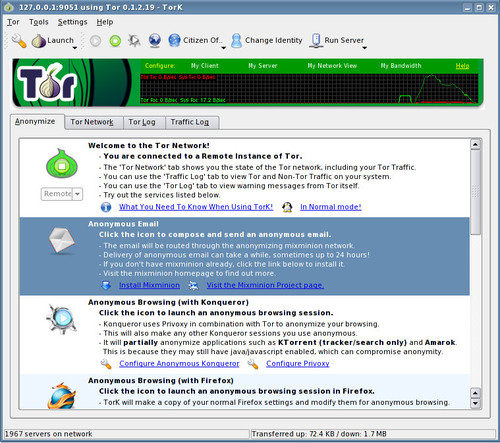Image resolution: width=500 pixels, height=443 pixels.
Task: Click wrench icon beside Configure Privoxy
Action: [x=253, y=364]
